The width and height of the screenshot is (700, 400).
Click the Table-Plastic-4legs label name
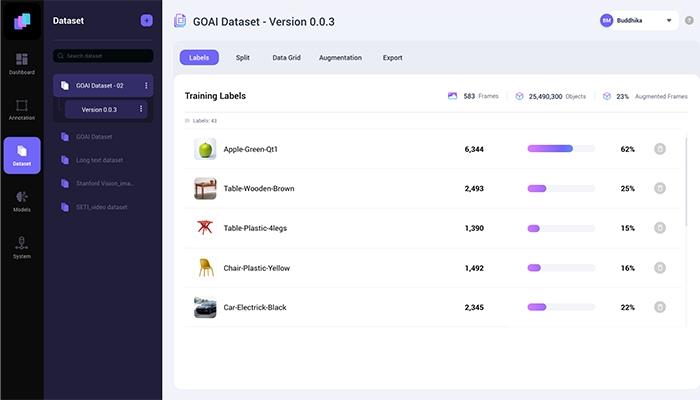tap(255, 228)
